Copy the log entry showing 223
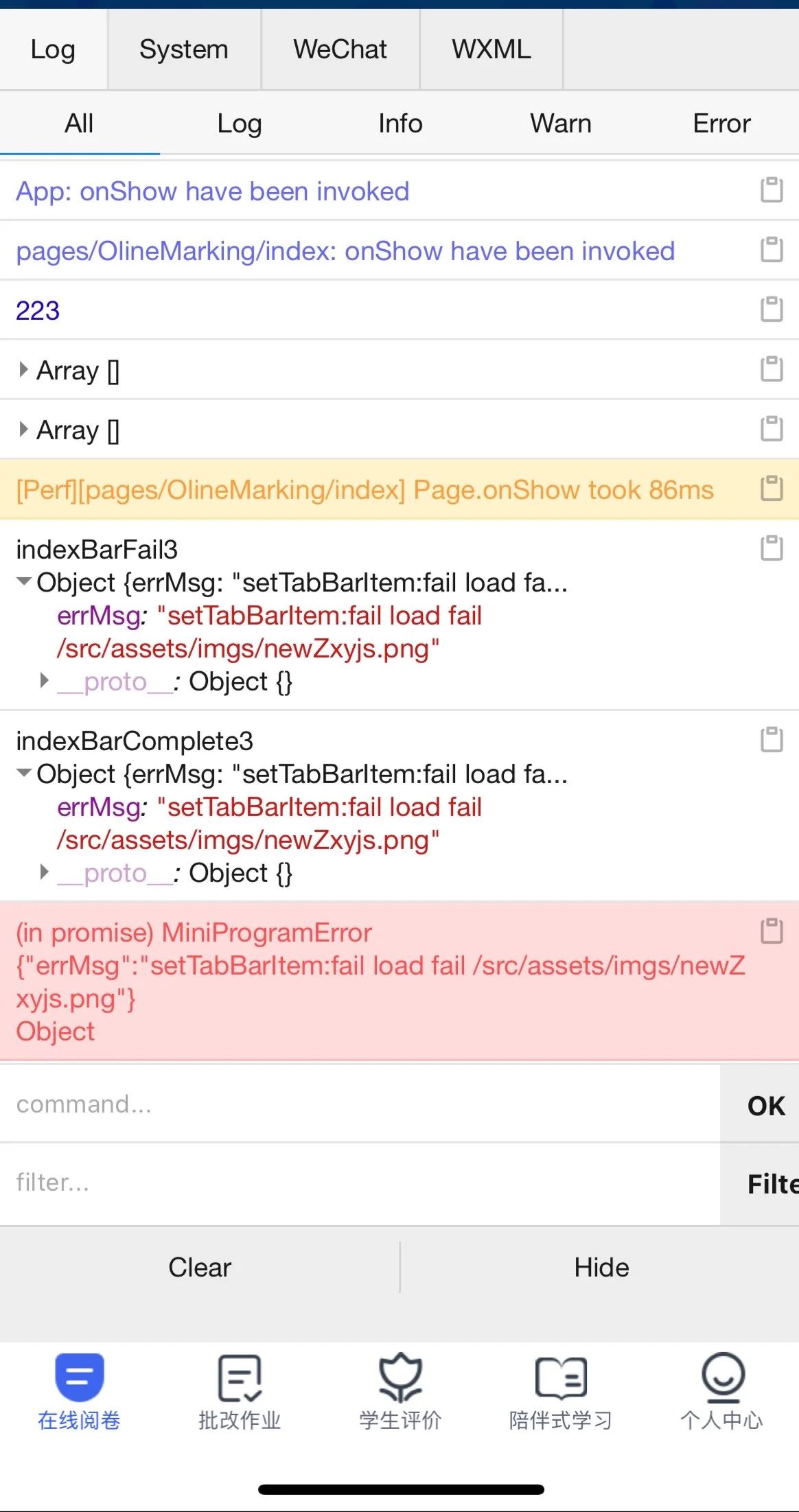Image resolution: width=799 pixels, height=1512 pixels. click(772, 310)
